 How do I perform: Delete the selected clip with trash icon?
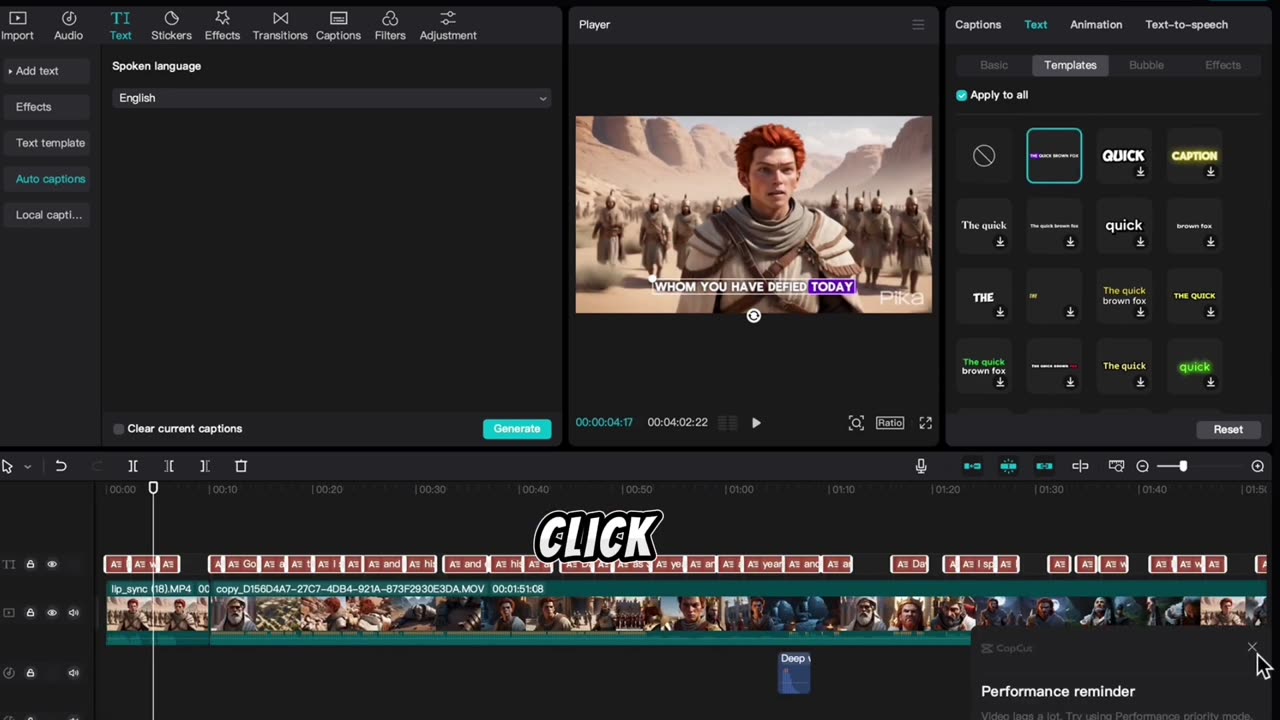pos(241,466)
